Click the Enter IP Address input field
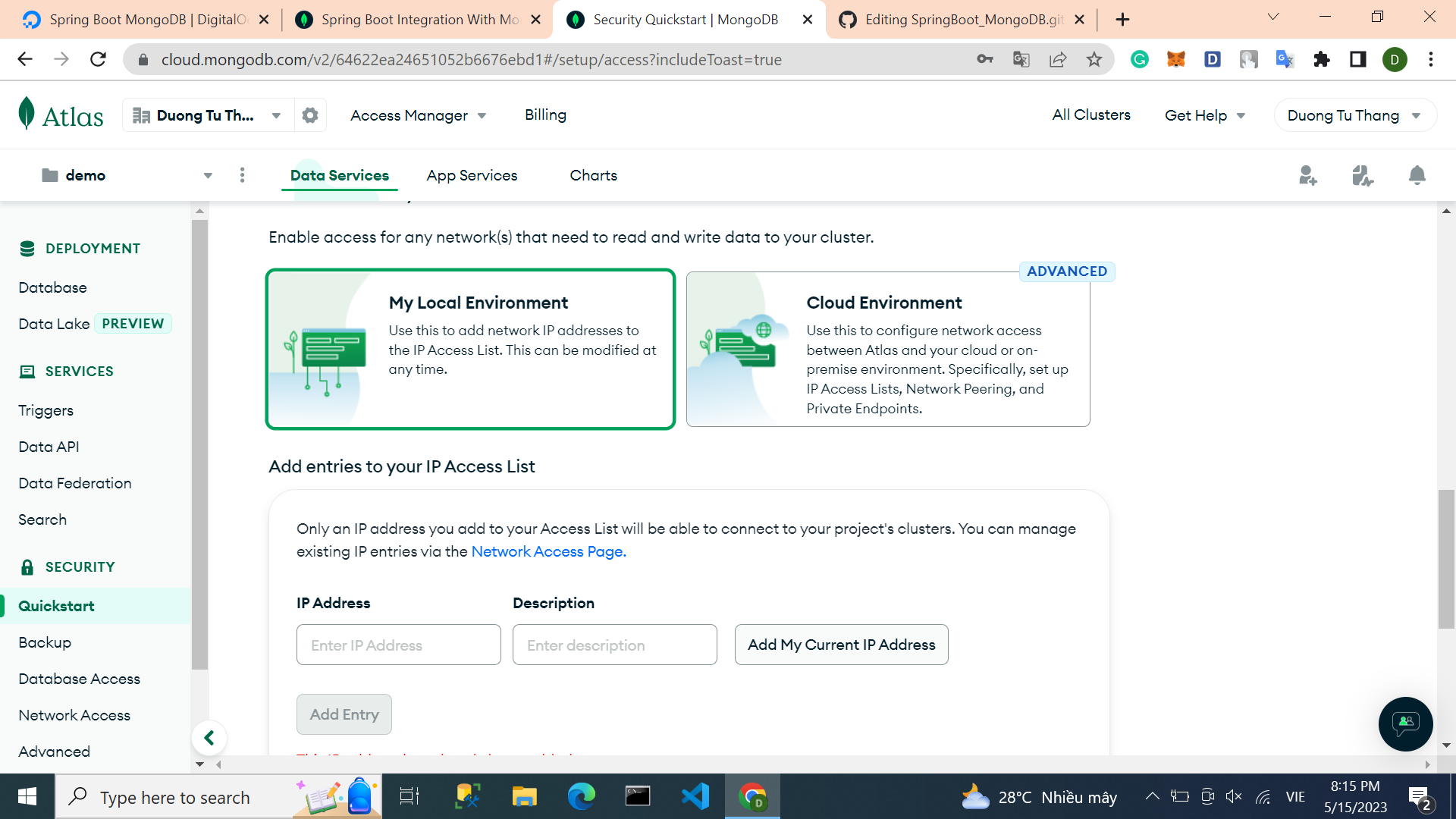1456x819 pixels. click(x=398, y=645)
